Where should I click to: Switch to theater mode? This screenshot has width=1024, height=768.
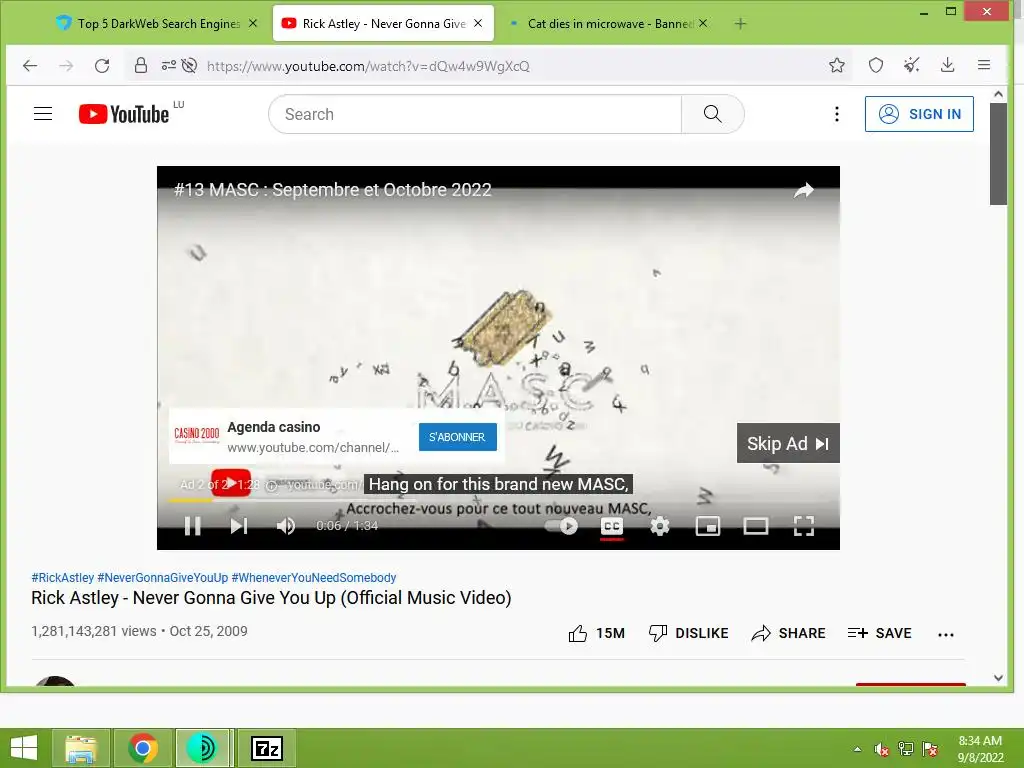[756, 526]
